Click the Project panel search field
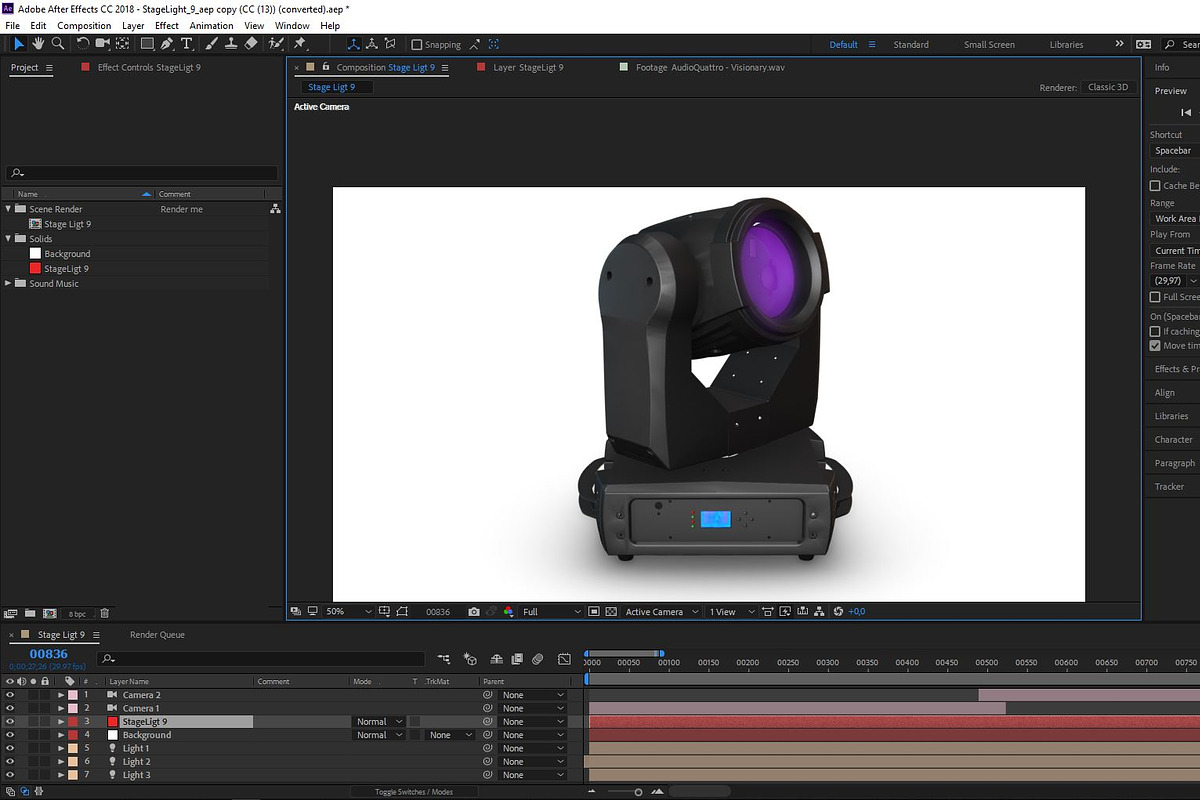 tap(142, 173)
